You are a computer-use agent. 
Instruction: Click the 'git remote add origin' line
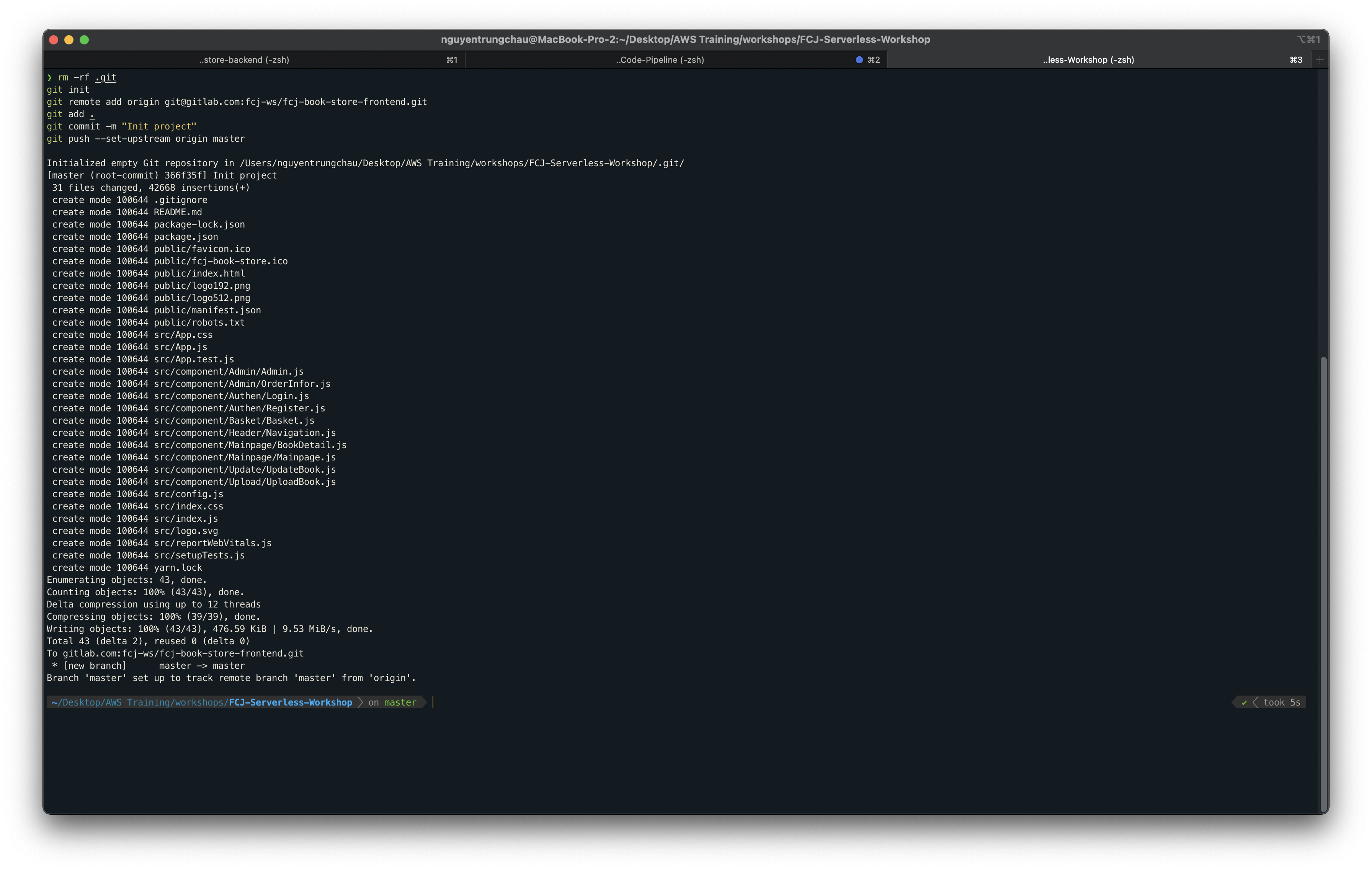point(237,102)
